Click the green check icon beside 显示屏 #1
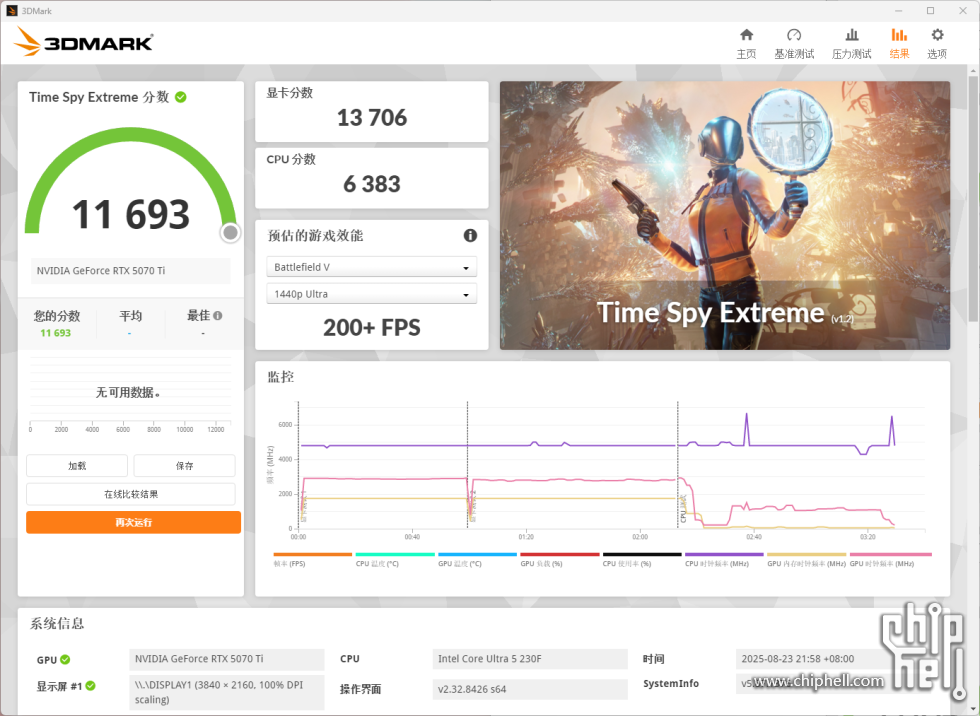 tap(91, 686)
